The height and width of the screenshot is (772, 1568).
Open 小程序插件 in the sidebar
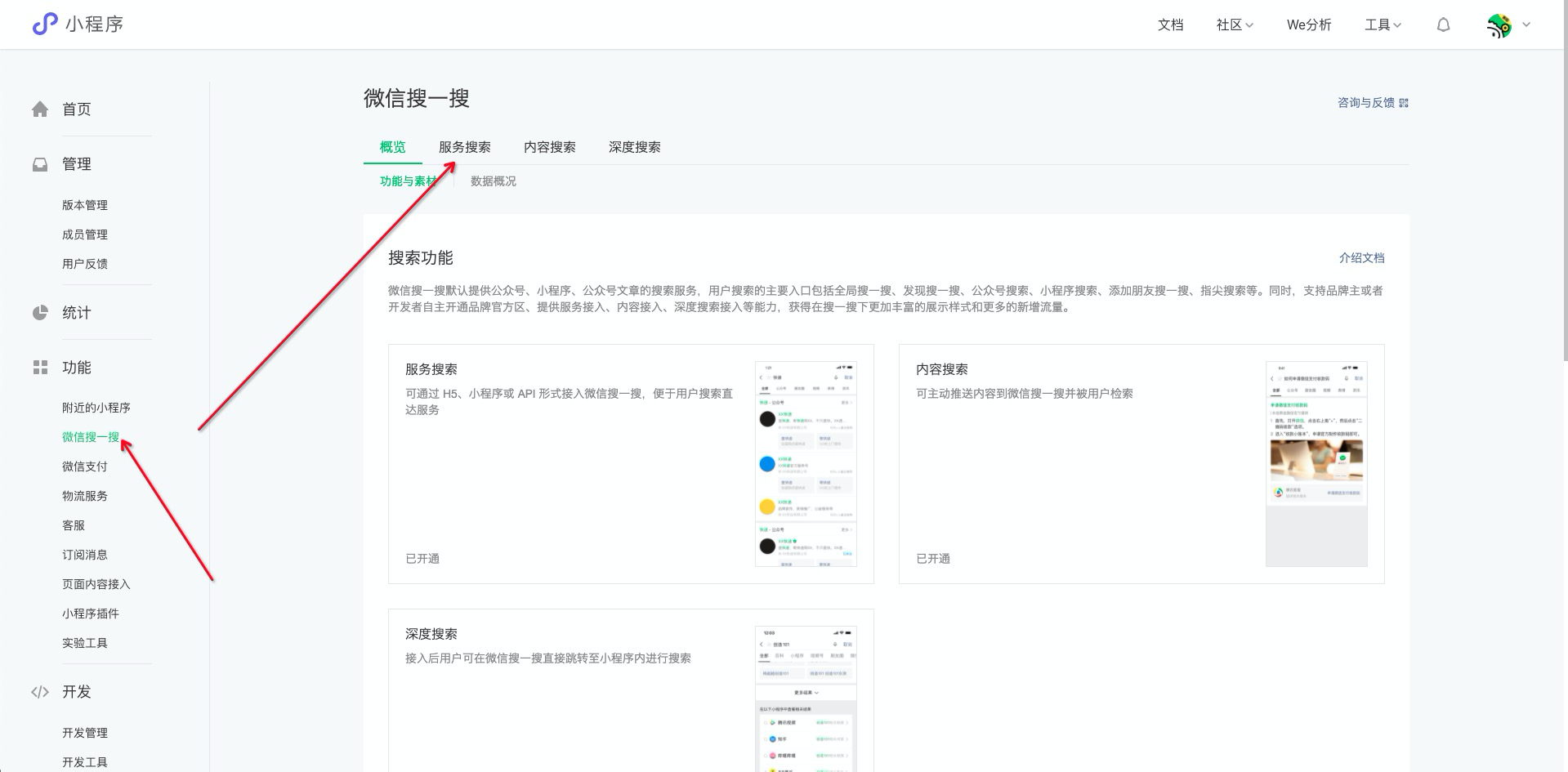91,614
